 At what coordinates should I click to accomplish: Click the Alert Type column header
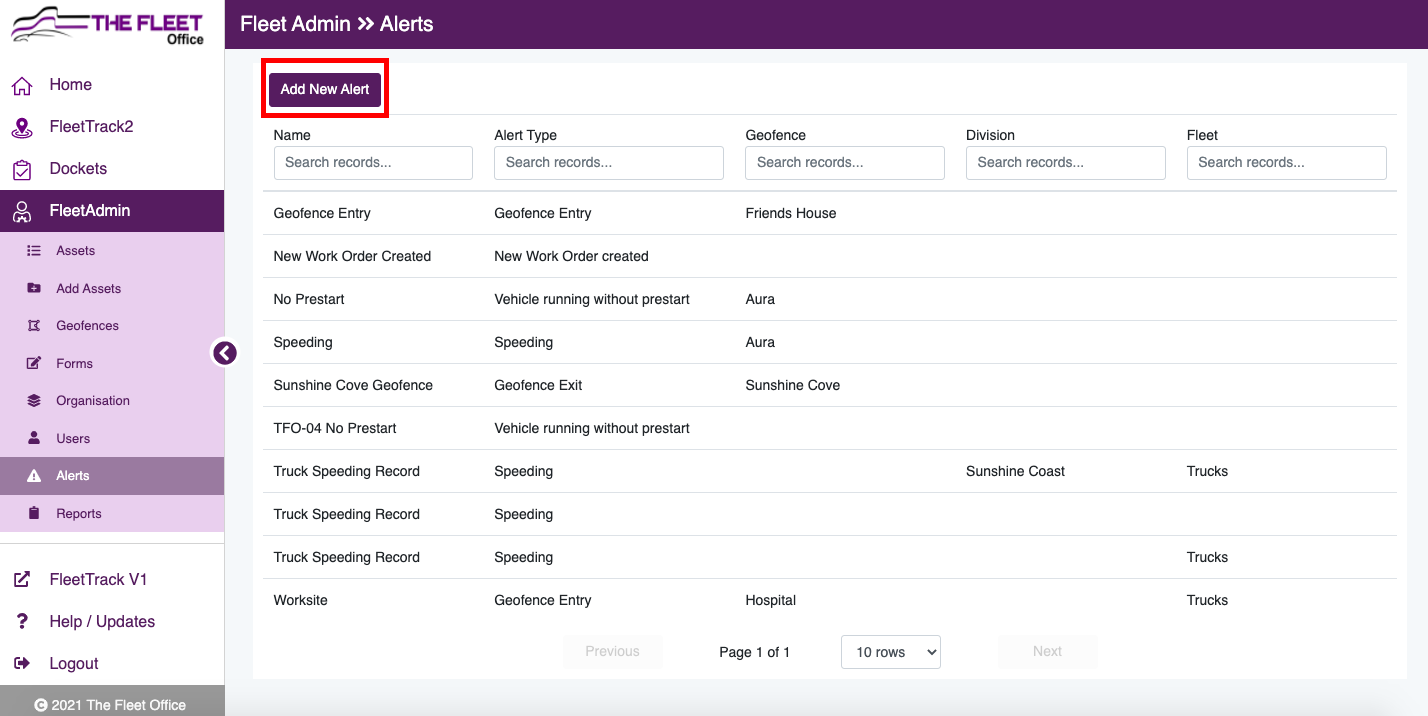pos(525,135)
